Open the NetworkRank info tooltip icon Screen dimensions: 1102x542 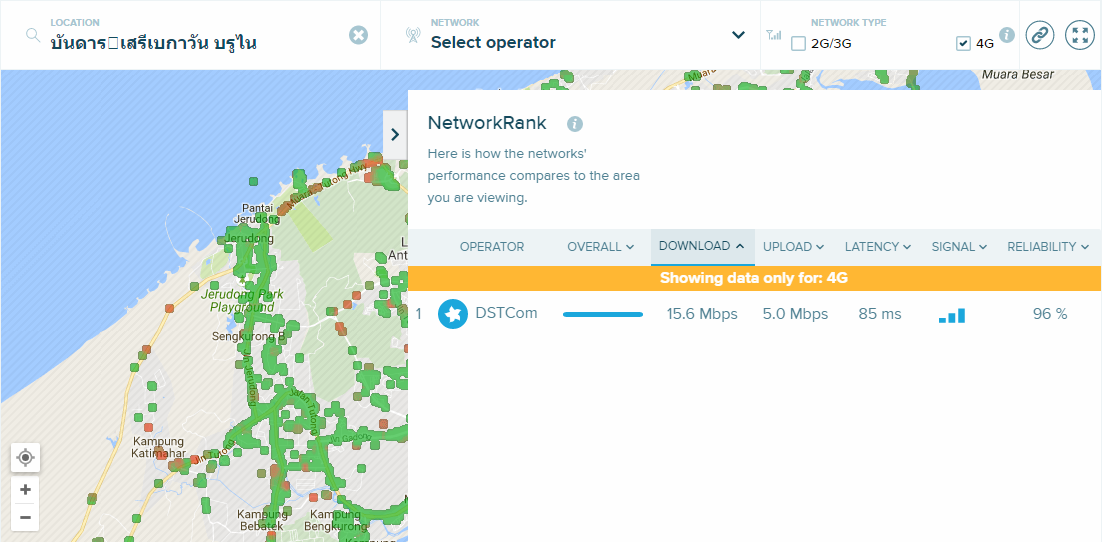click(x=575, y=124)
